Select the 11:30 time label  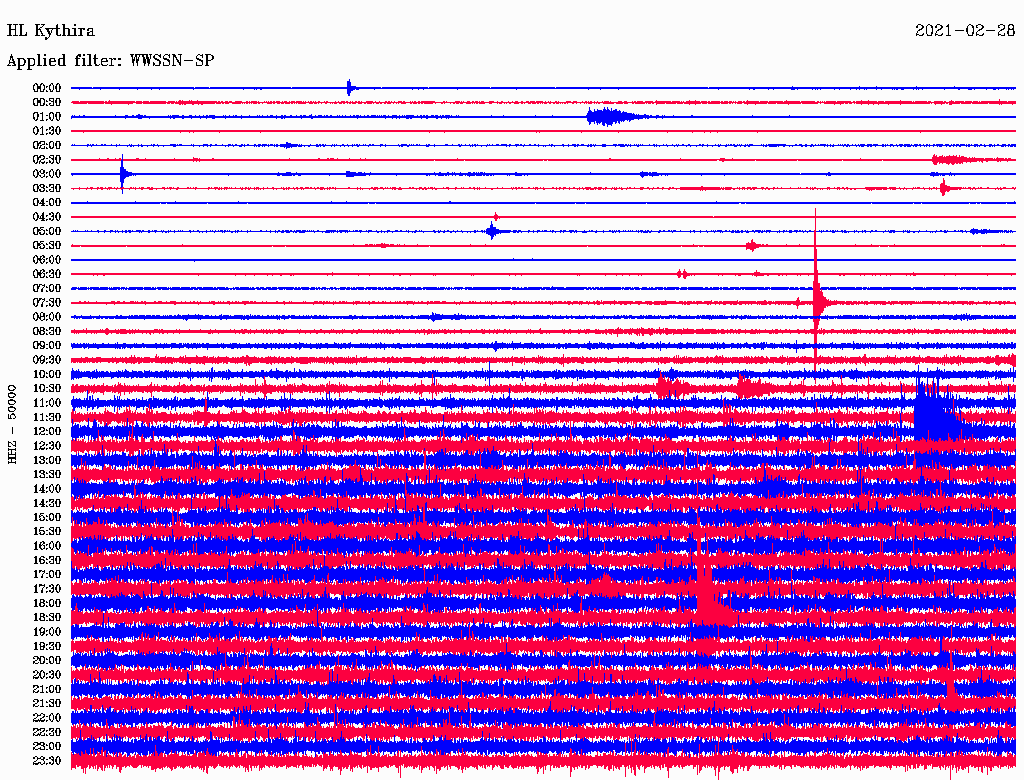point(47,417)
